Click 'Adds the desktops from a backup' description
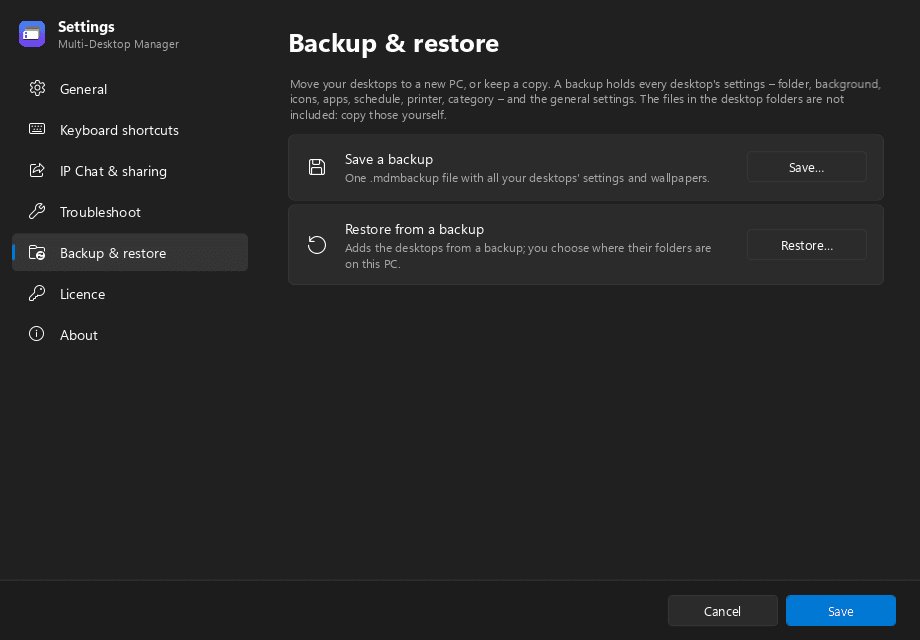The width and height of the screenshot is (920, 640). pos(528,256)
